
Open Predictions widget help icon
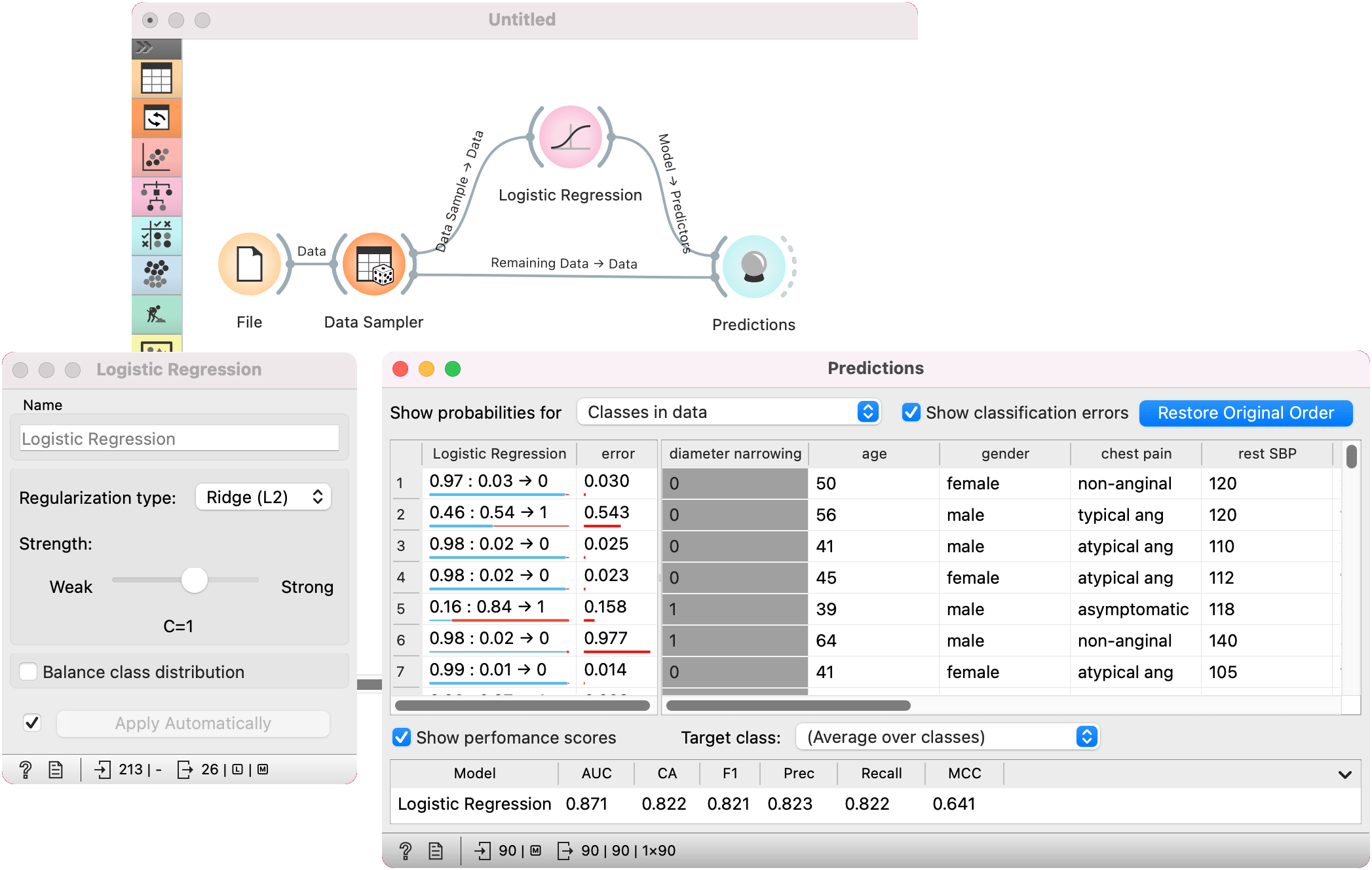(x=406, y=850)
